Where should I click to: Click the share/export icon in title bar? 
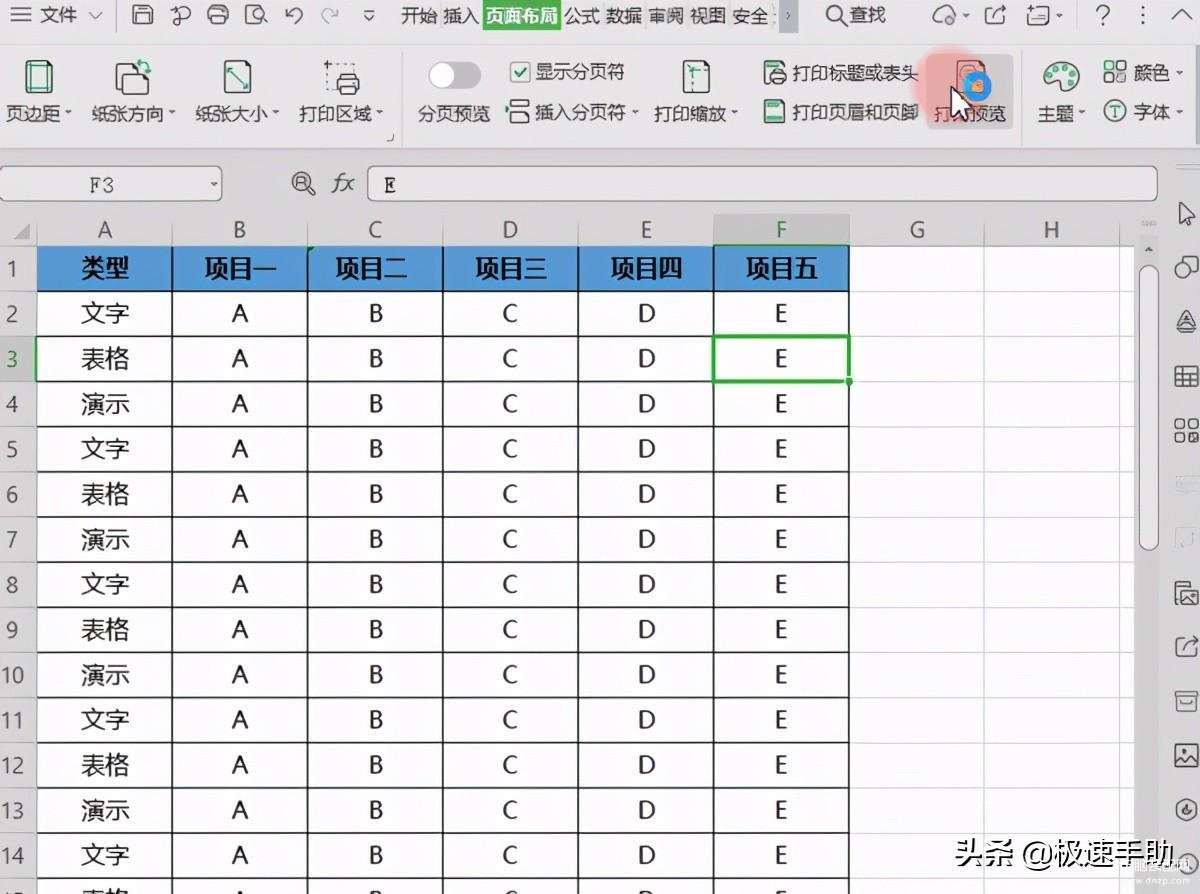[x=995, y=16]
